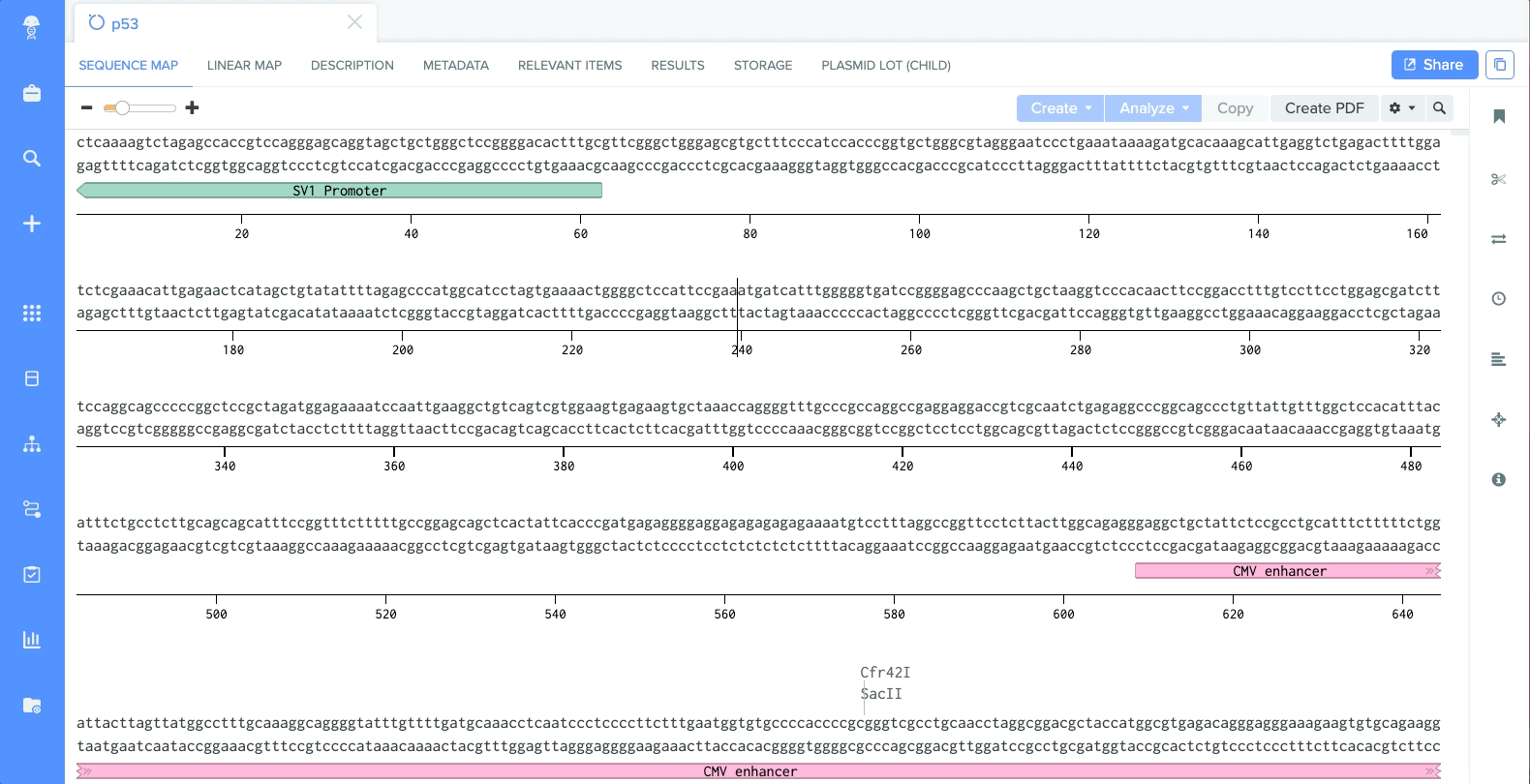
Task: Open the registry hierarchy icon in sidebar
Action: coord(32,444)
